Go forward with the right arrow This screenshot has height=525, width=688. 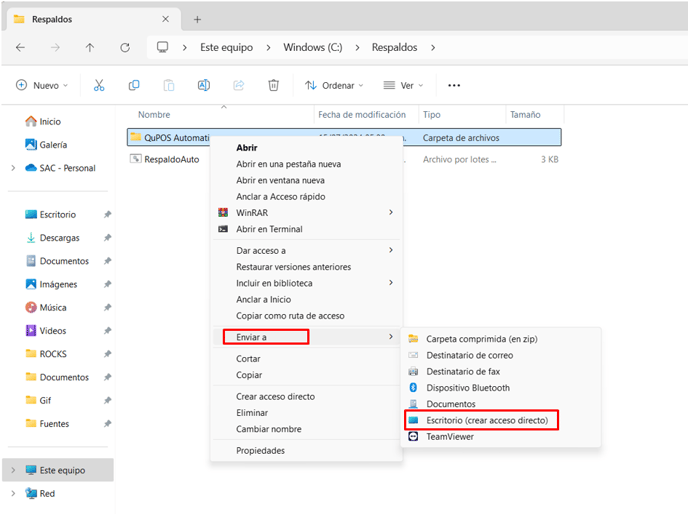(55, 47)
